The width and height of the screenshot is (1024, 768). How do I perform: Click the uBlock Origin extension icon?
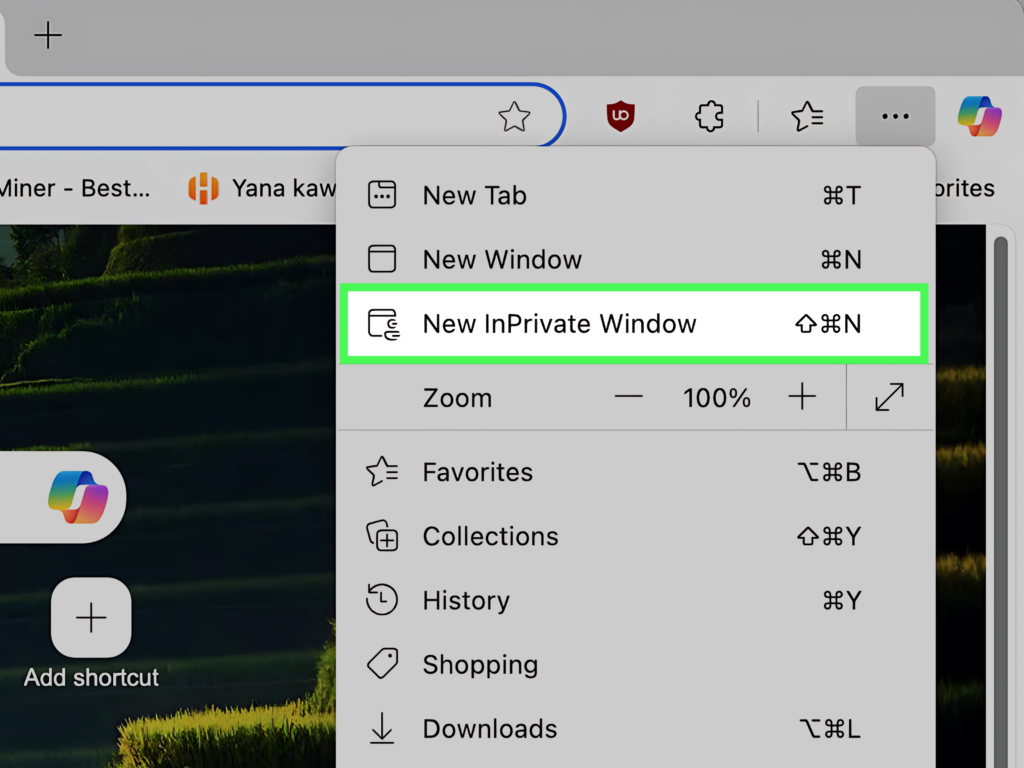coord(621,117)
